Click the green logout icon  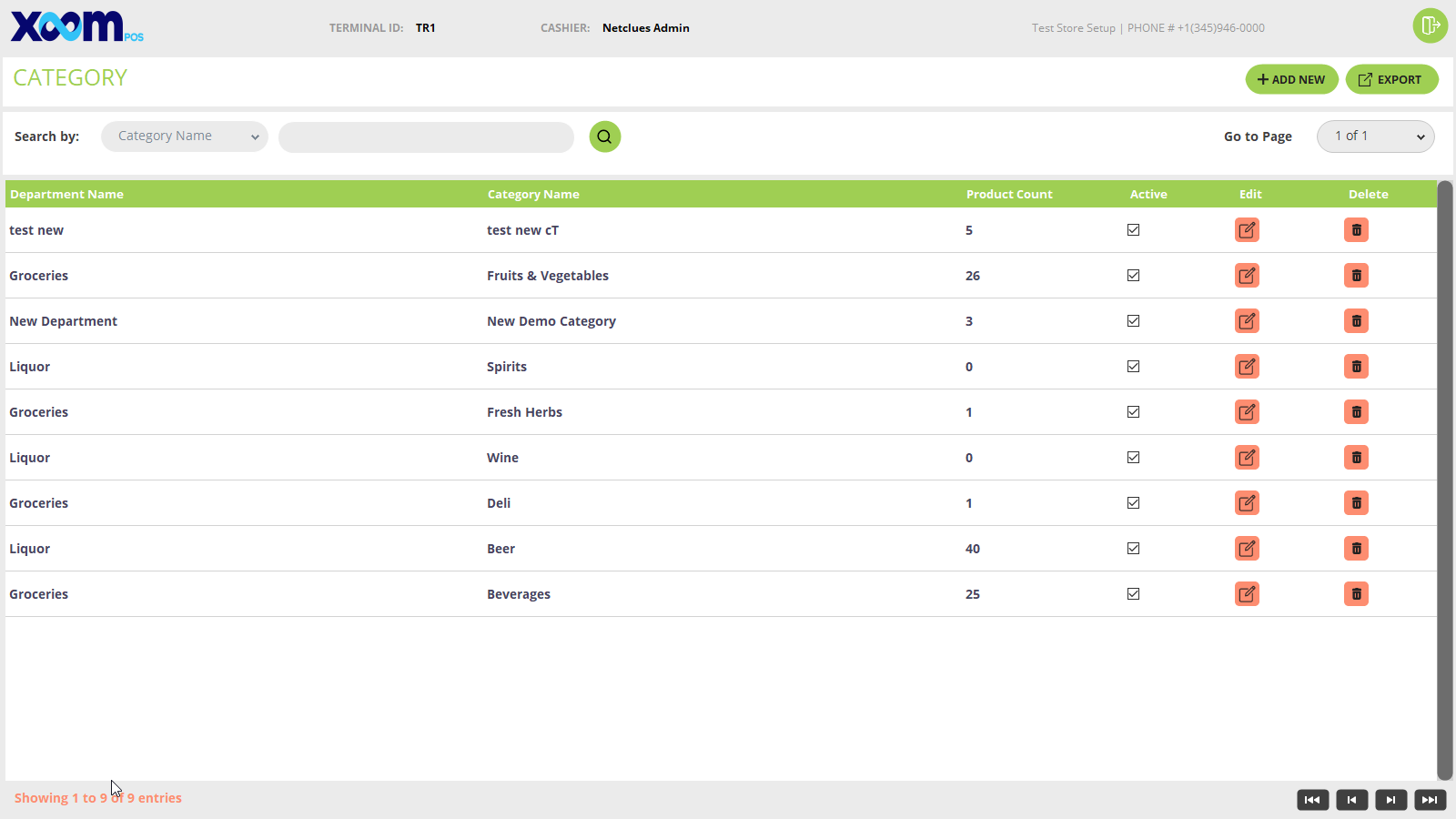[1430, 25]
